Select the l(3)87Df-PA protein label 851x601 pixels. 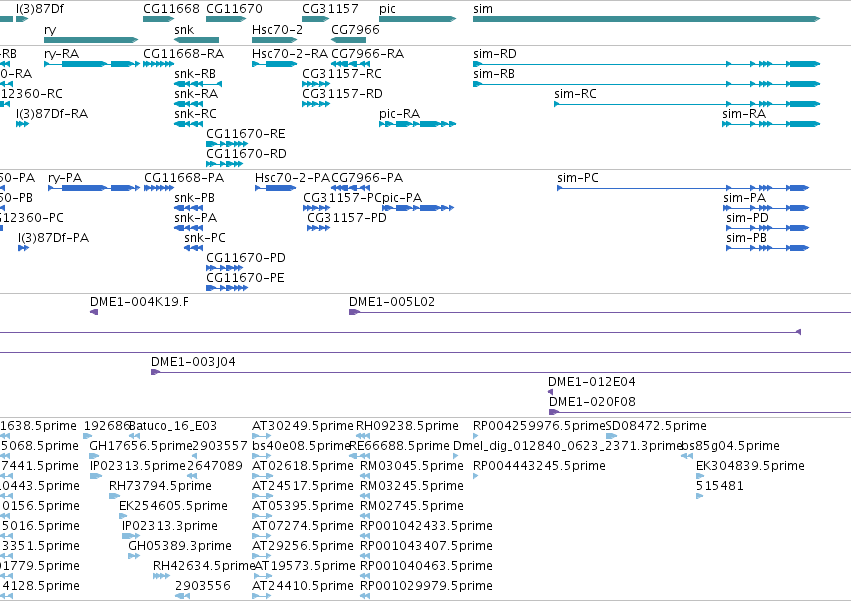click(x=54, y=238)
